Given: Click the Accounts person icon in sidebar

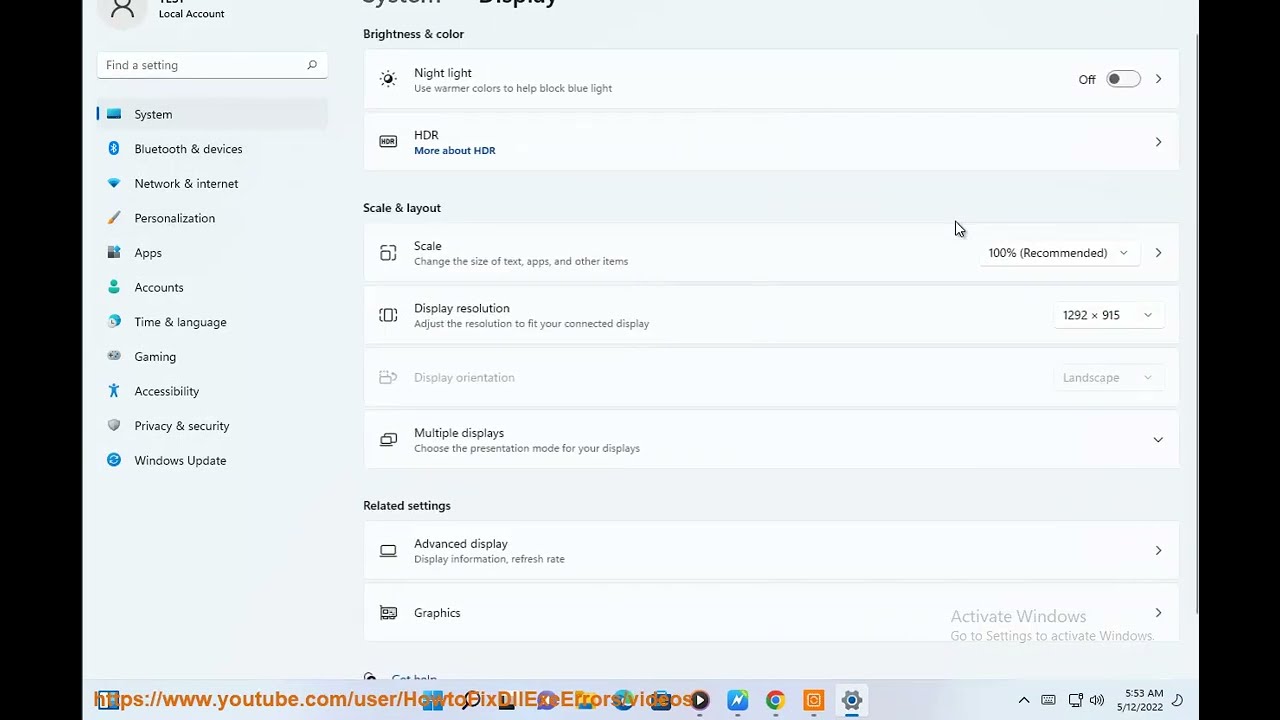Looking at the screenshot, I should click(114, 287).
